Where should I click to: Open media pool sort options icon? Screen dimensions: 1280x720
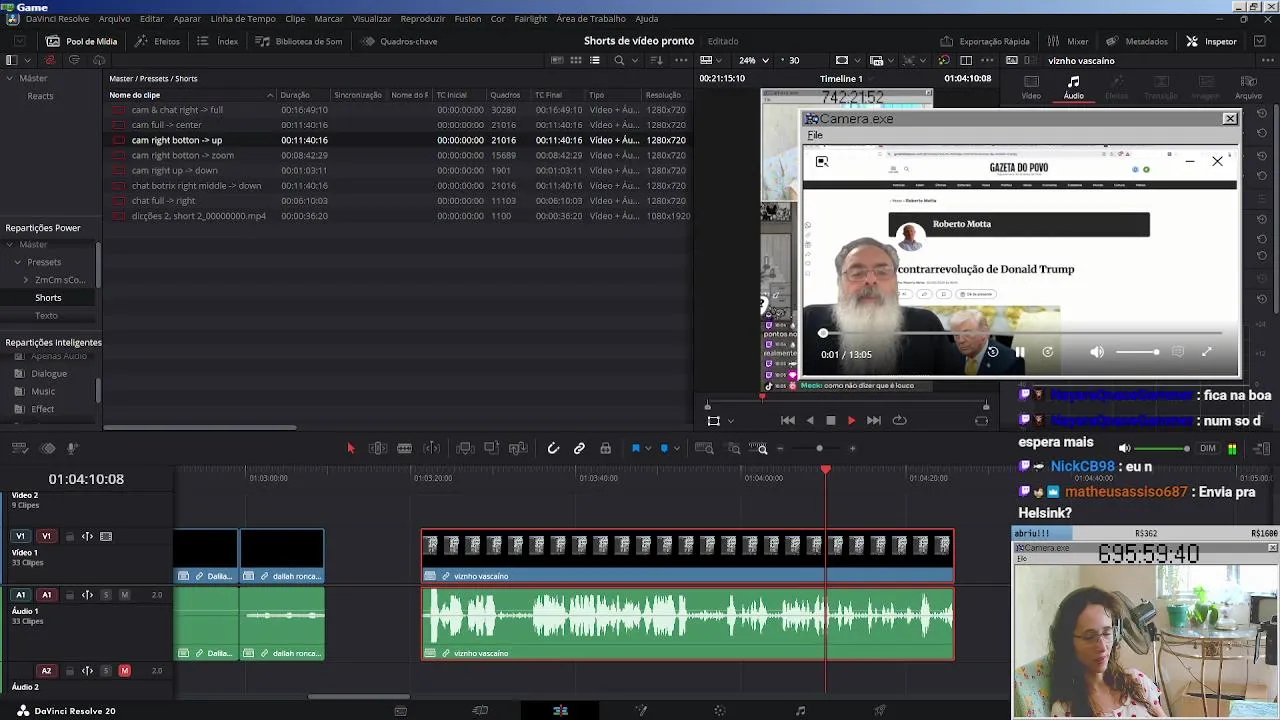656,60
